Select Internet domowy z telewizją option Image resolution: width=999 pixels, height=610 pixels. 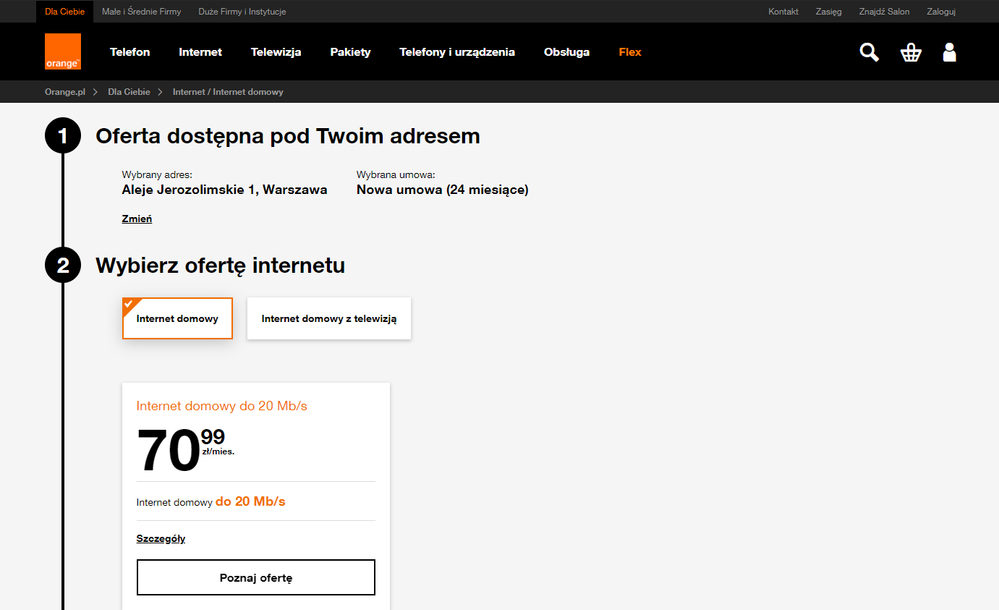click(329, 319)
